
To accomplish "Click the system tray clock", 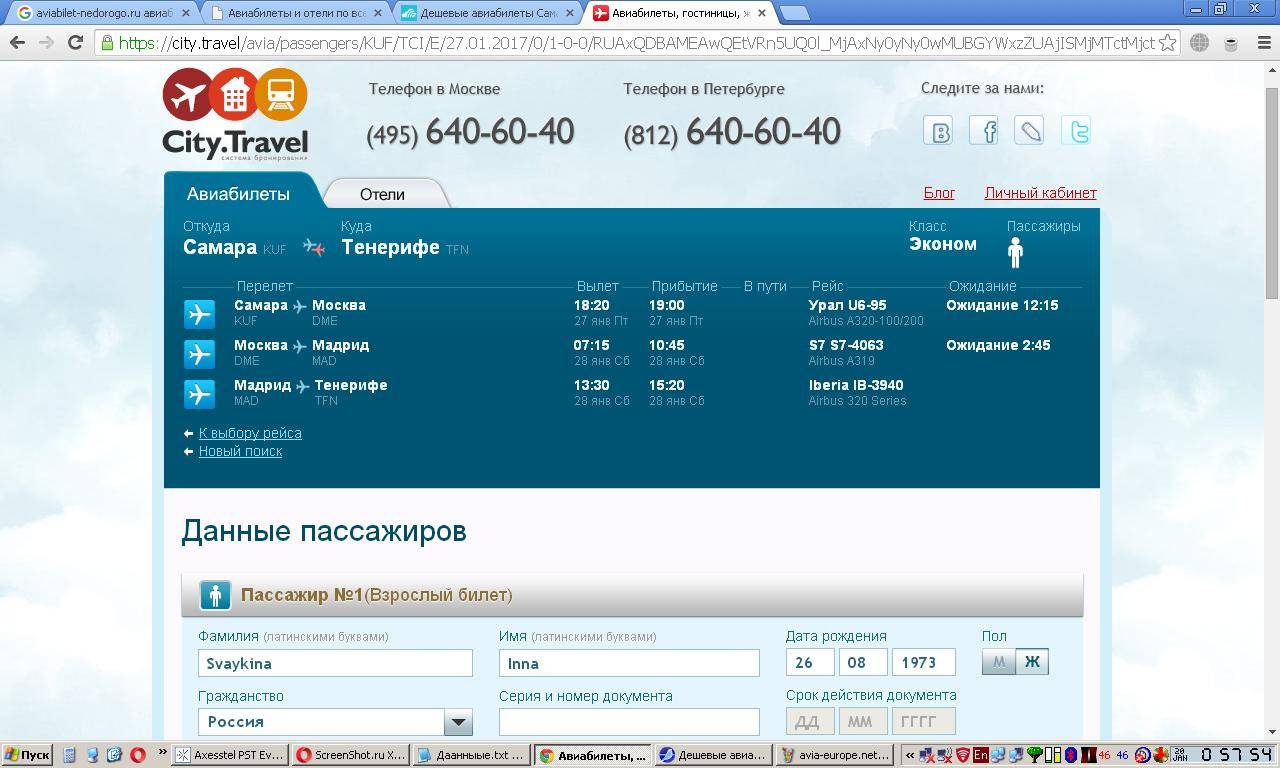I will (1236, 755).
